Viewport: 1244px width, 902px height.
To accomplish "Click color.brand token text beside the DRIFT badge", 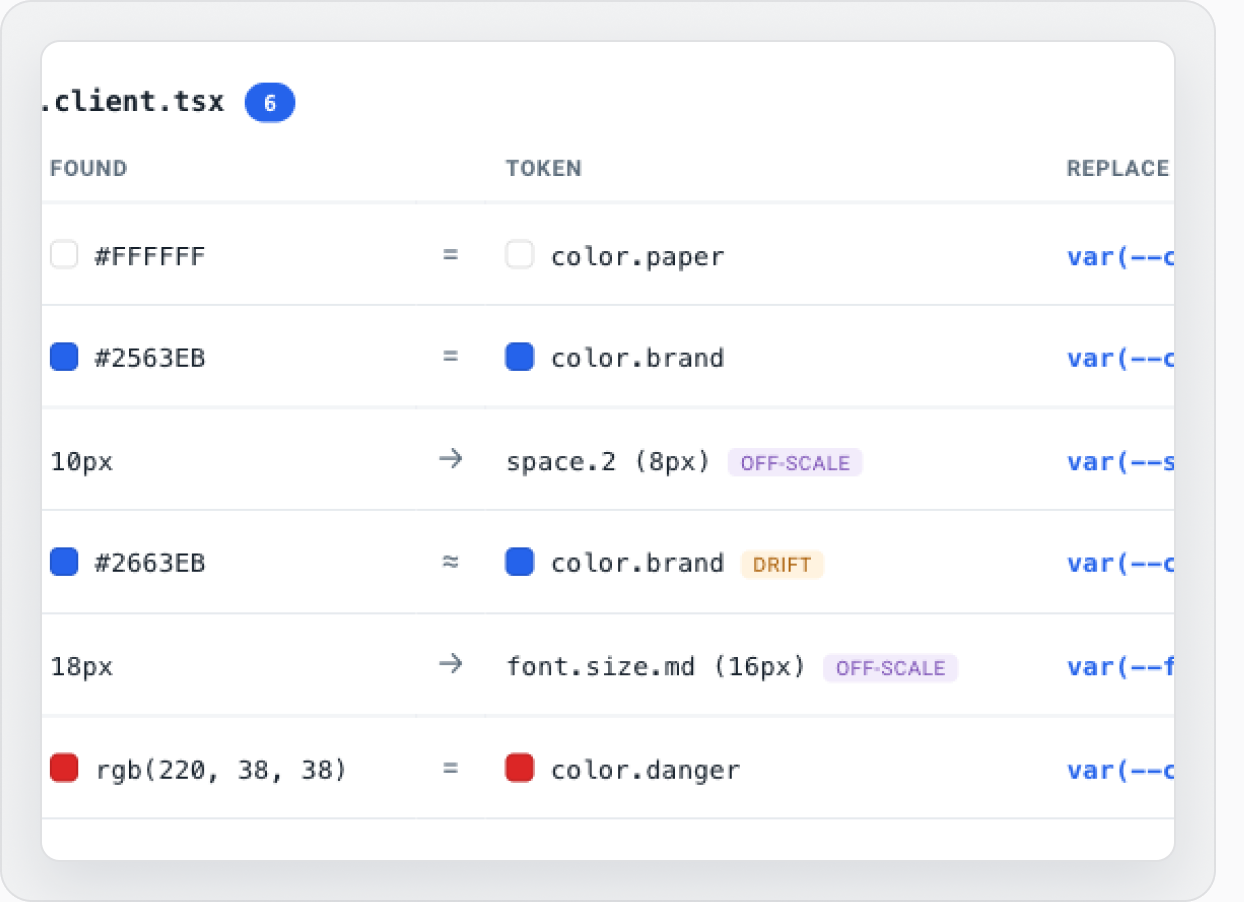I will click(638, 564).
